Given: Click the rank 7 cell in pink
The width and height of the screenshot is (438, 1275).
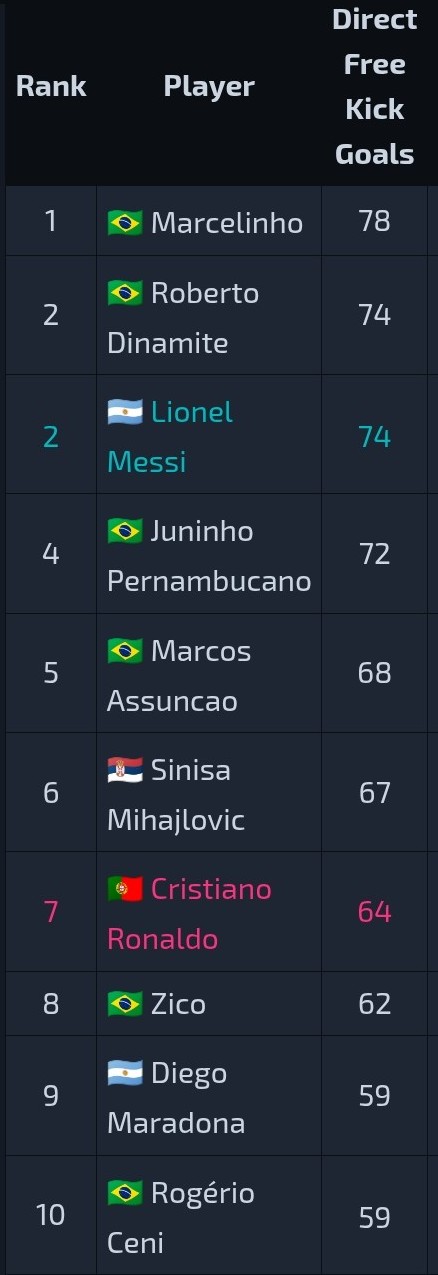Looking at the screenshot, I should pyautogui.click(x=51, y=912).
